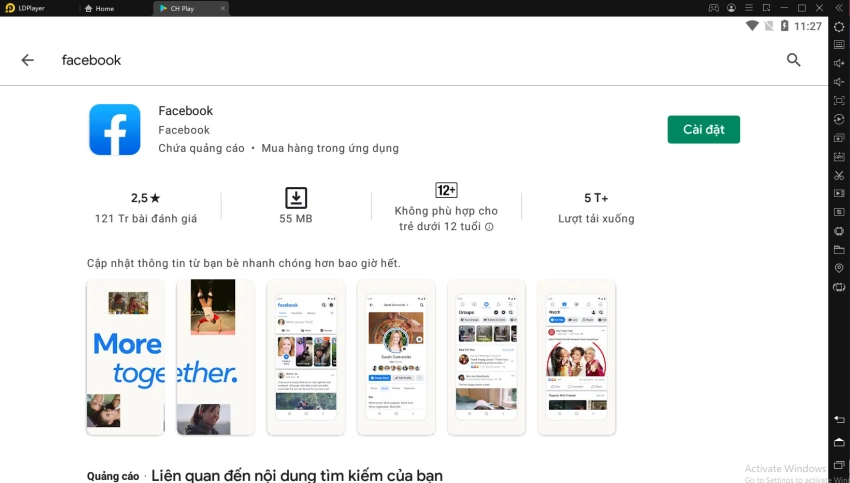
Task: Click the Lượt tải xuống label
Action: (596, 218)
